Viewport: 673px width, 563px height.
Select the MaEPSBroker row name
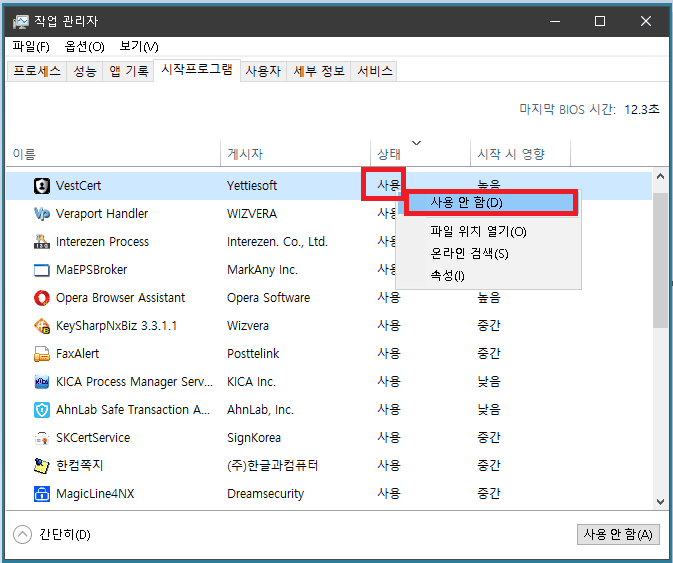[x=91, y=270]
